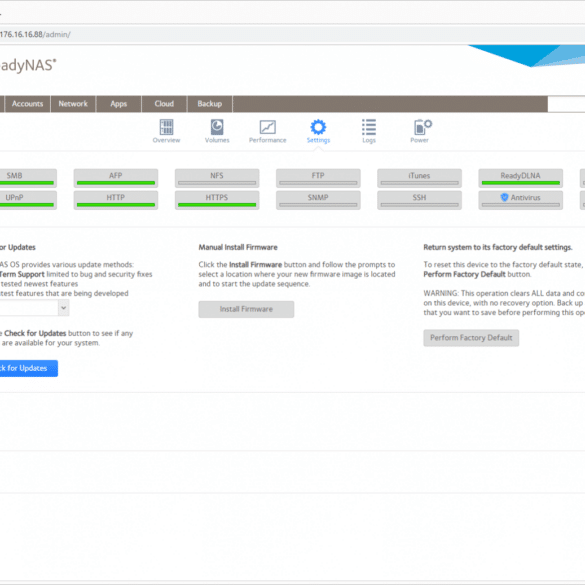Toggle the AFP service

click(116, 178)
